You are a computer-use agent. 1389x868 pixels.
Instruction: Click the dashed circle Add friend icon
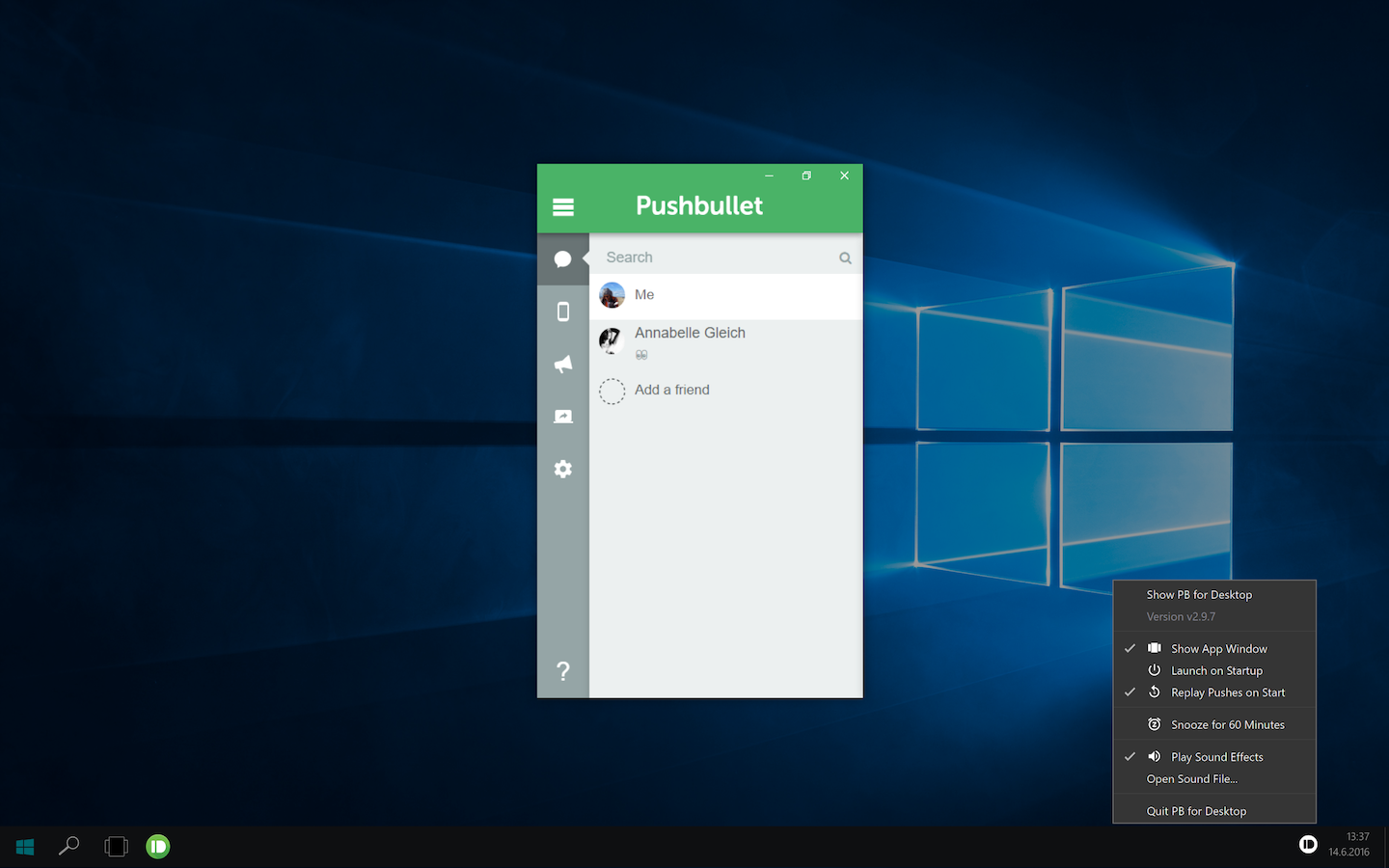pyautogui.click(x=612, y=391)
